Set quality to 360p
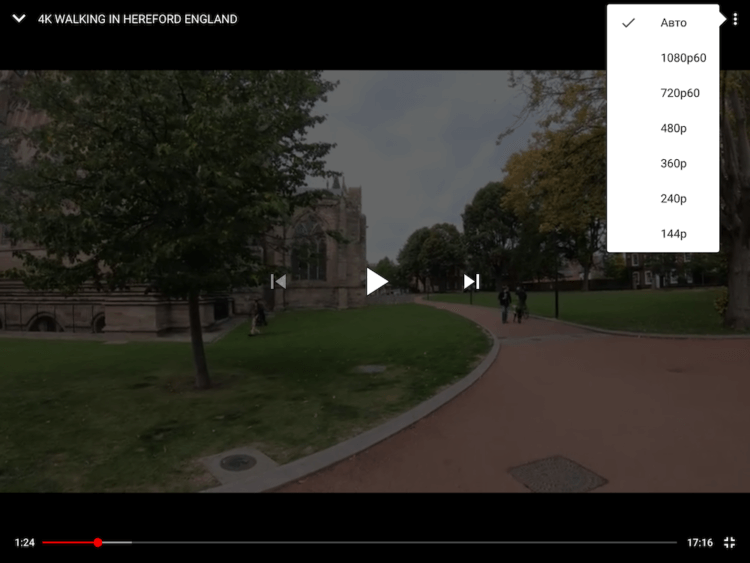Image resolution: width=750 pixels, height=563 pixels. point(663,163)
